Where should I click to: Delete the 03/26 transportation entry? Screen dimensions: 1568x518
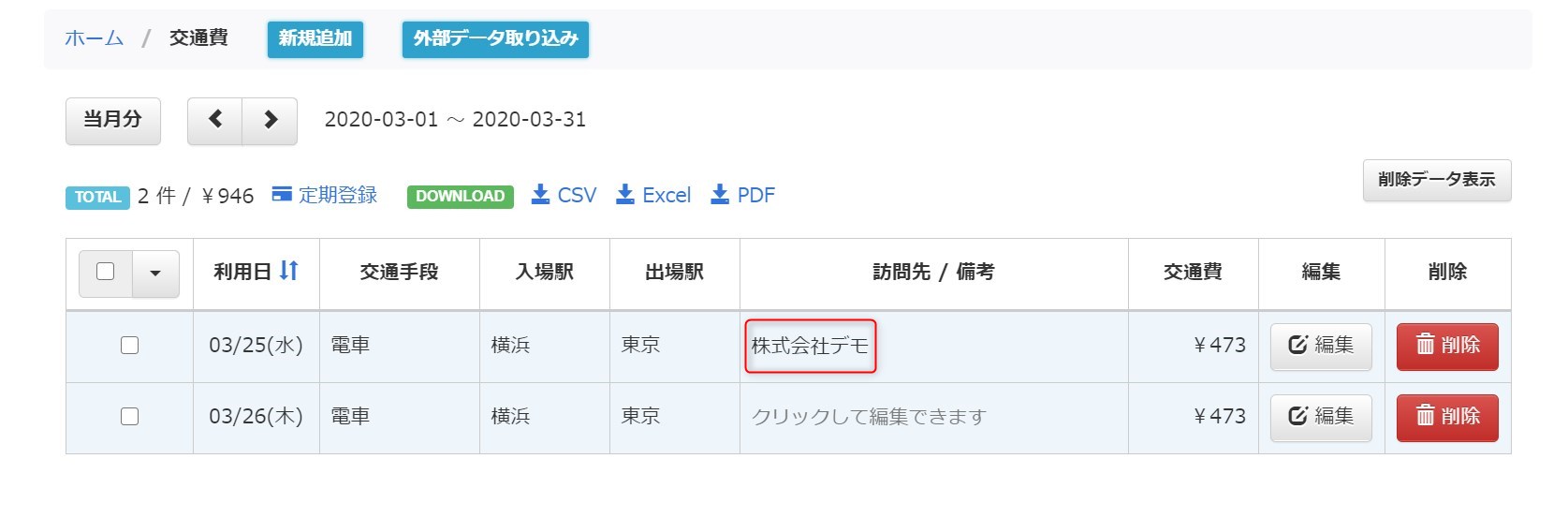tap(1447, 417)
